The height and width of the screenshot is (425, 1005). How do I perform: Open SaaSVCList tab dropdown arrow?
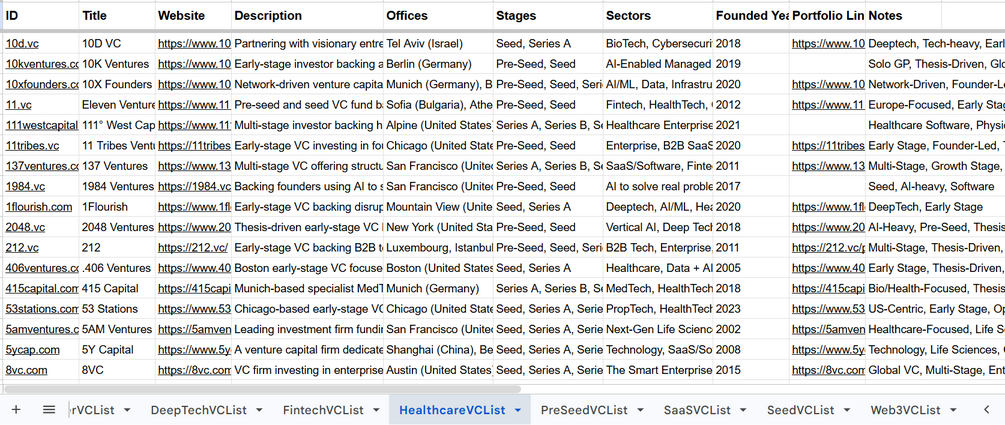tap(743, 410)
